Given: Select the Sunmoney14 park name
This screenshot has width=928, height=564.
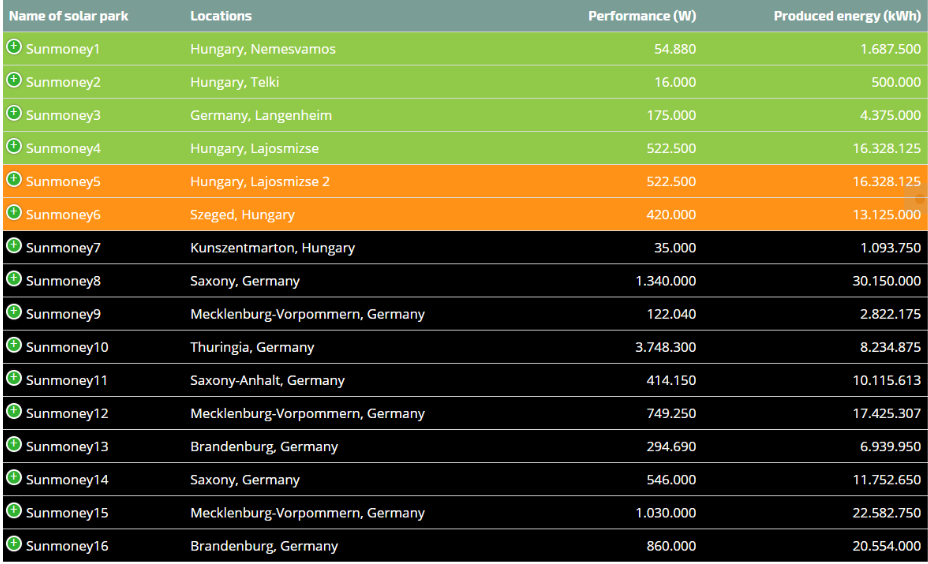Looking at the screenshot, I should tap(67, 480).
